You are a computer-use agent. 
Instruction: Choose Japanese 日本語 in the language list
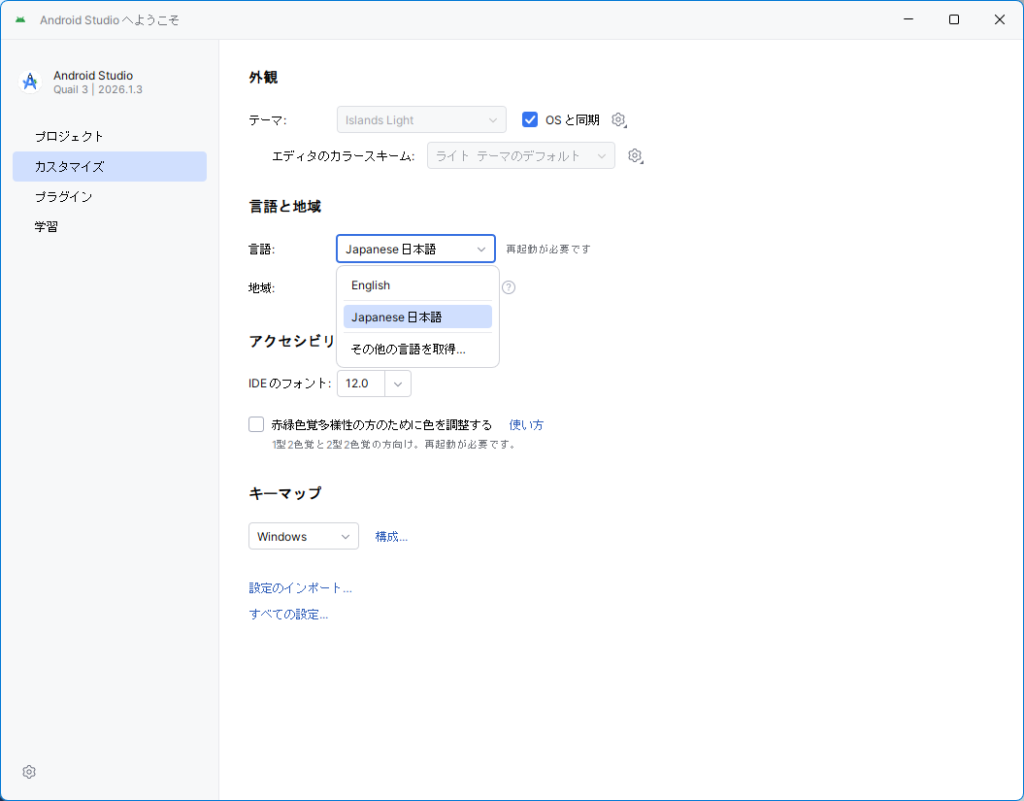(417, 317)
